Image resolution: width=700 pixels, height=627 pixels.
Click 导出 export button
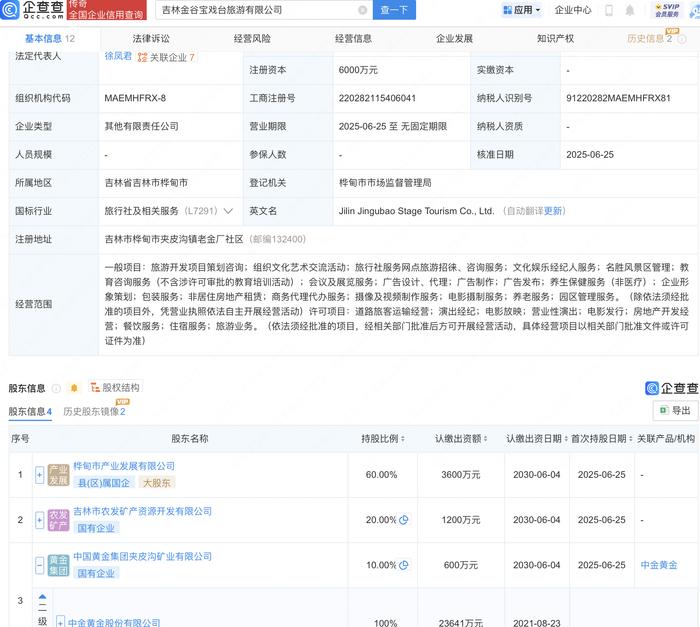(675, 410)
